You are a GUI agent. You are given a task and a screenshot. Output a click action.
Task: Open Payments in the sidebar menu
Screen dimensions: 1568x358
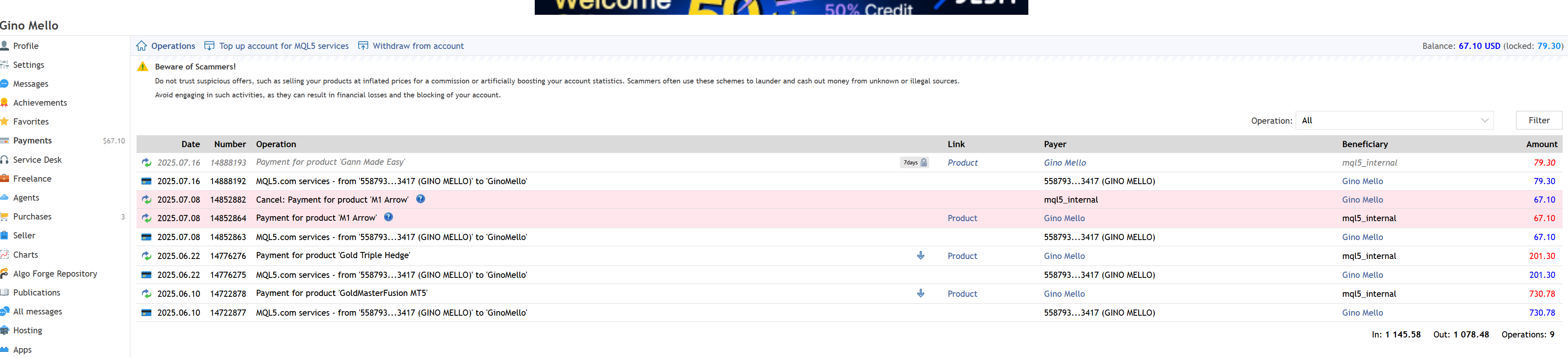point(32,141)
